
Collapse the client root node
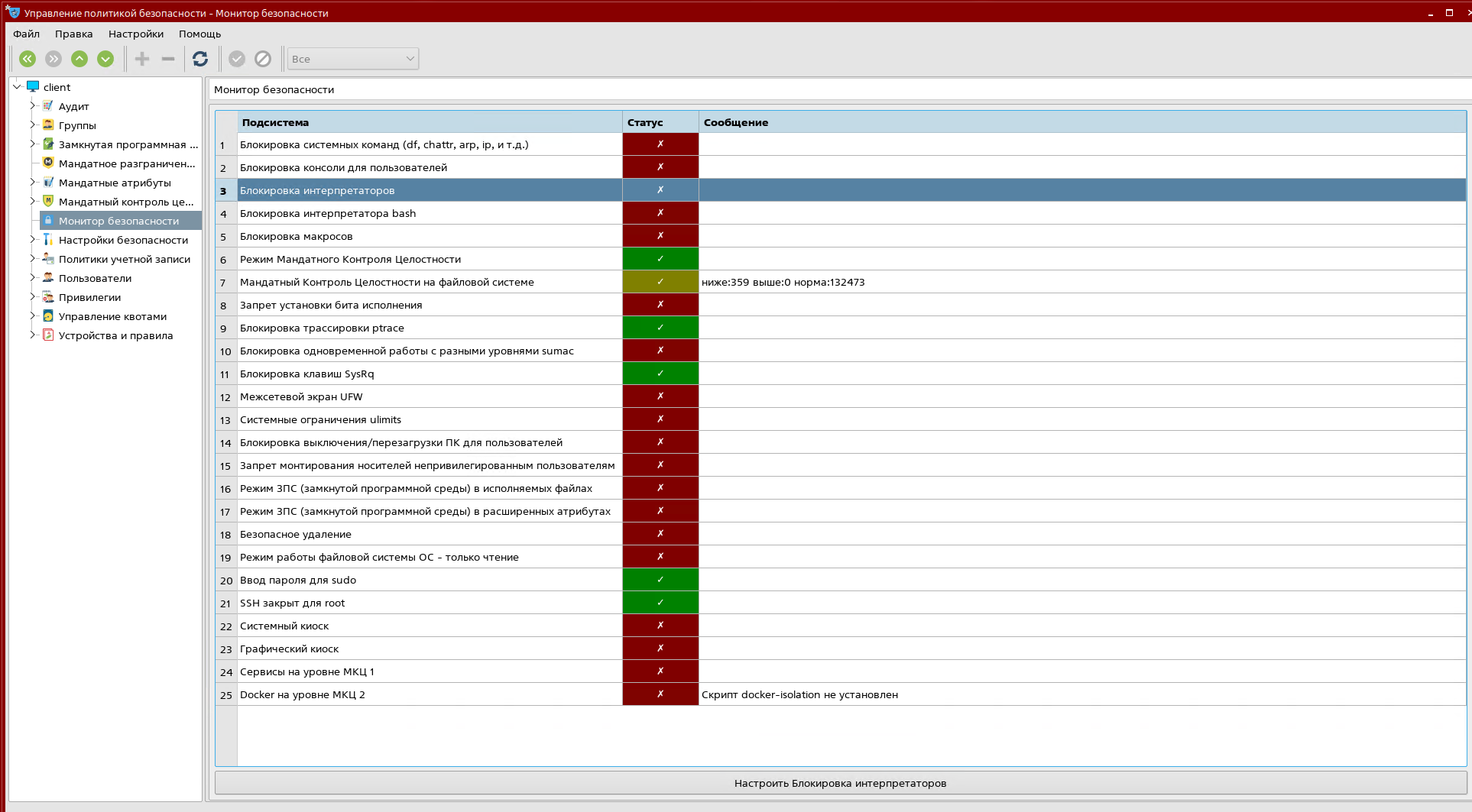click(x=17, y=86)
